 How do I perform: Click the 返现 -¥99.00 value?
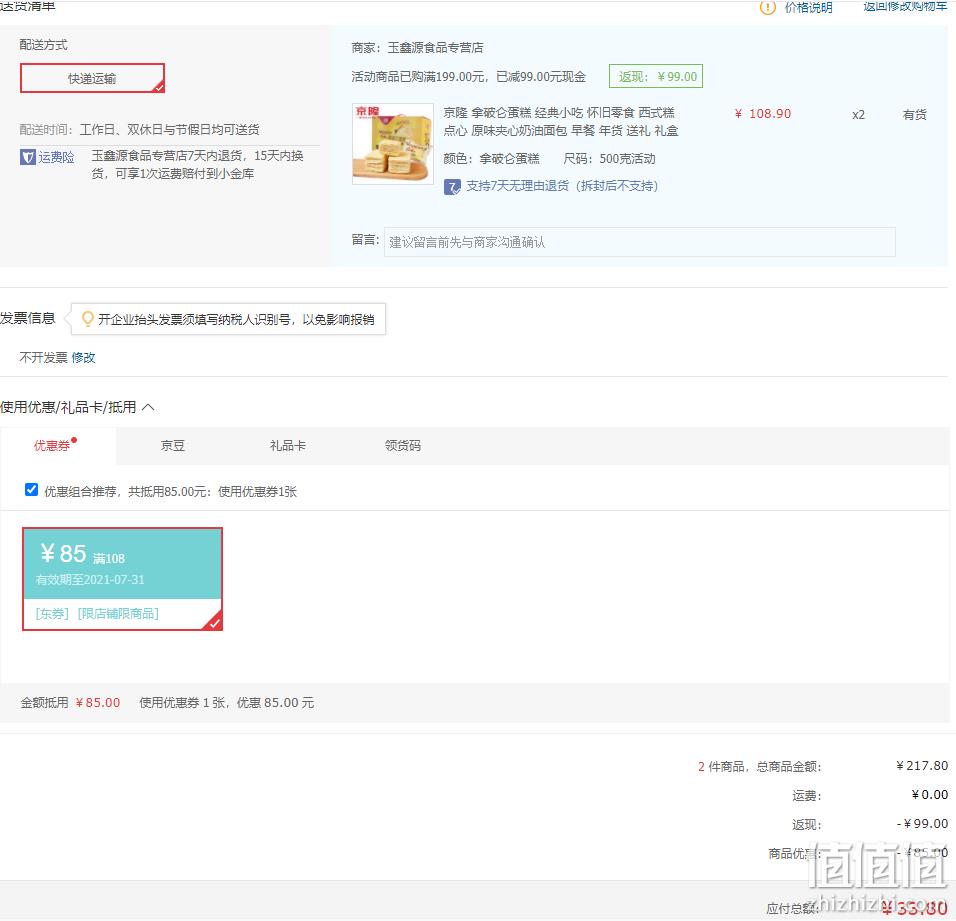[922, 824]
